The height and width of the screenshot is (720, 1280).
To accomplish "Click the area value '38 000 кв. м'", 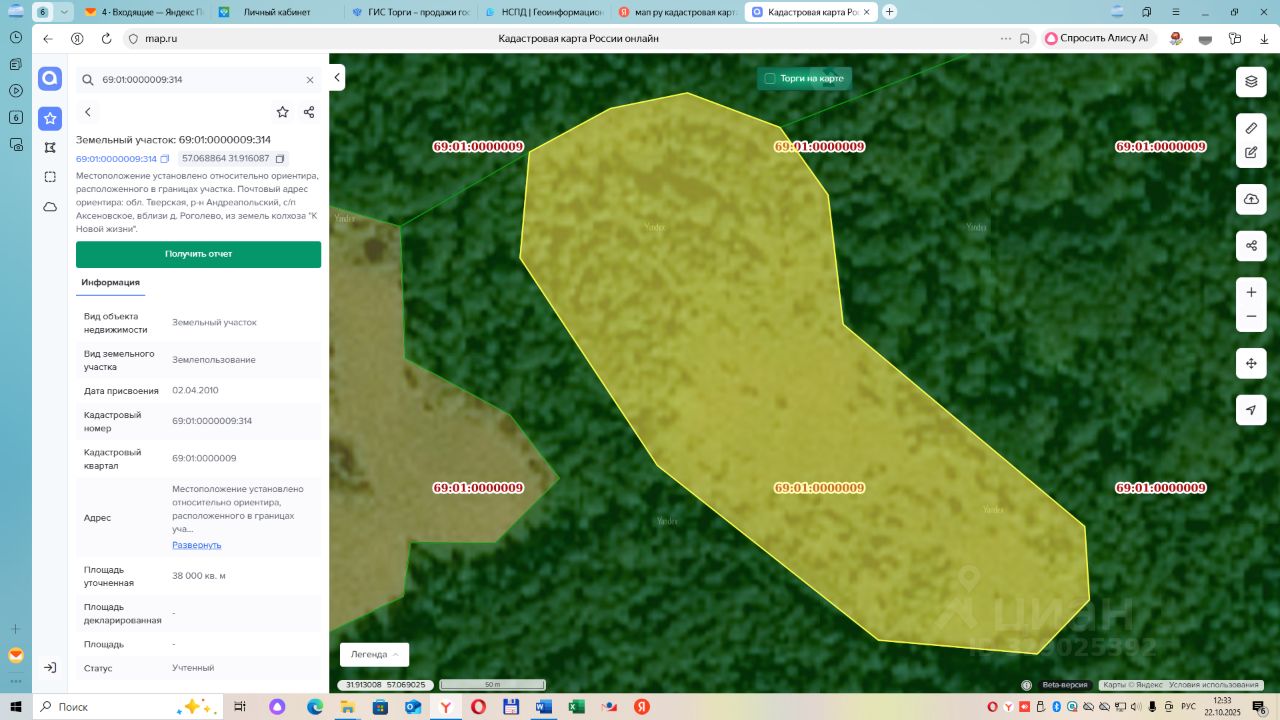I will [199, 576].
